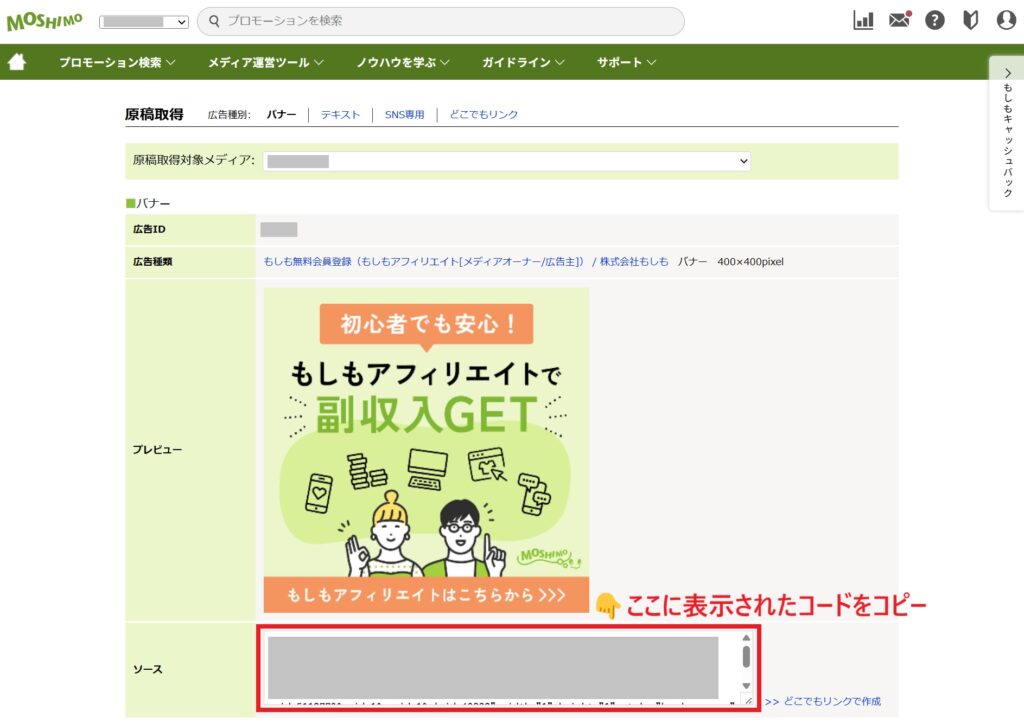Click the 広告種類 row label
Viewport: 1024px width, 724px height.
click(152, 261)
